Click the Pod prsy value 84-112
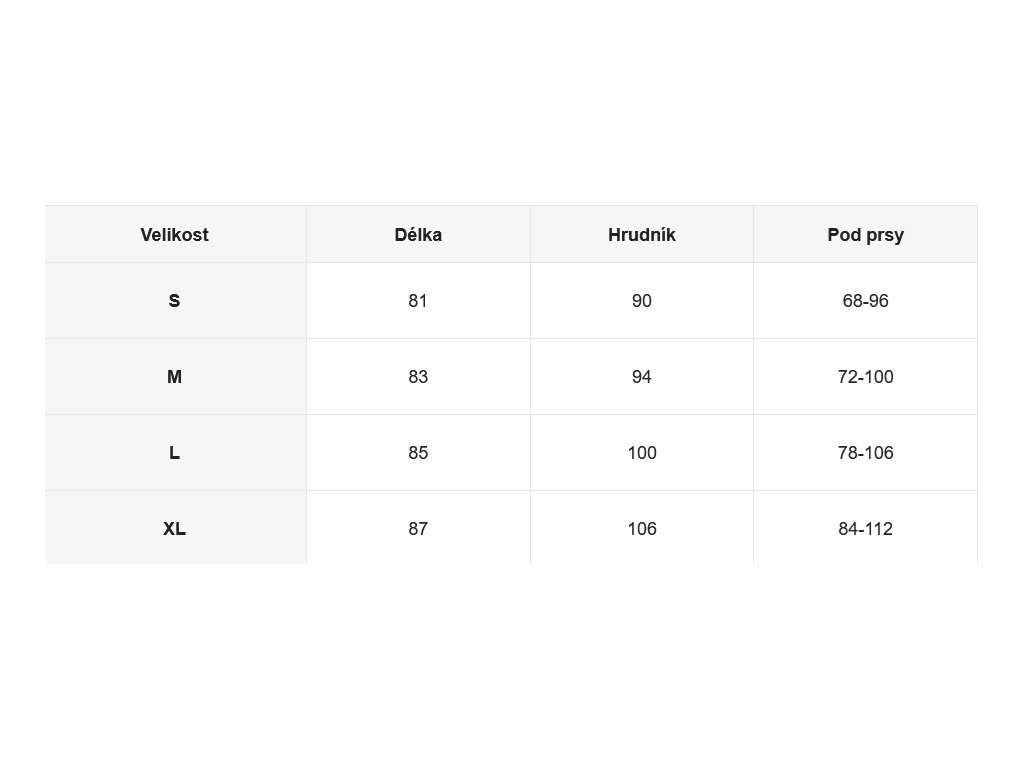Screen dimensions: 1024x768 point(865,529)
